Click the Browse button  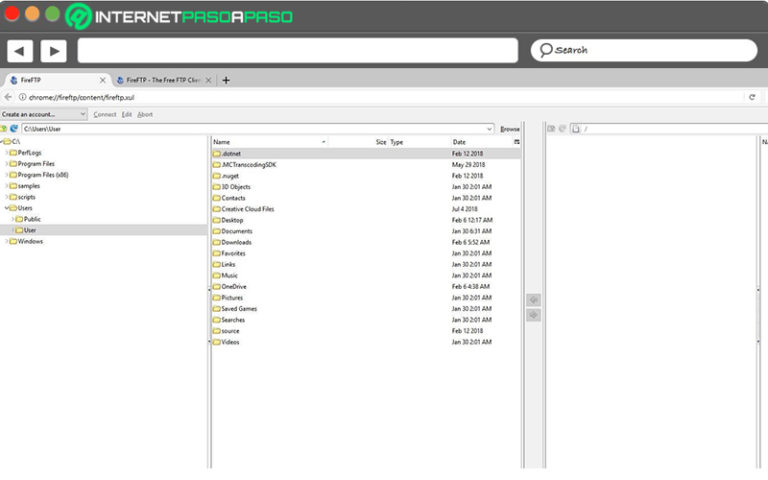pos(510,129)
